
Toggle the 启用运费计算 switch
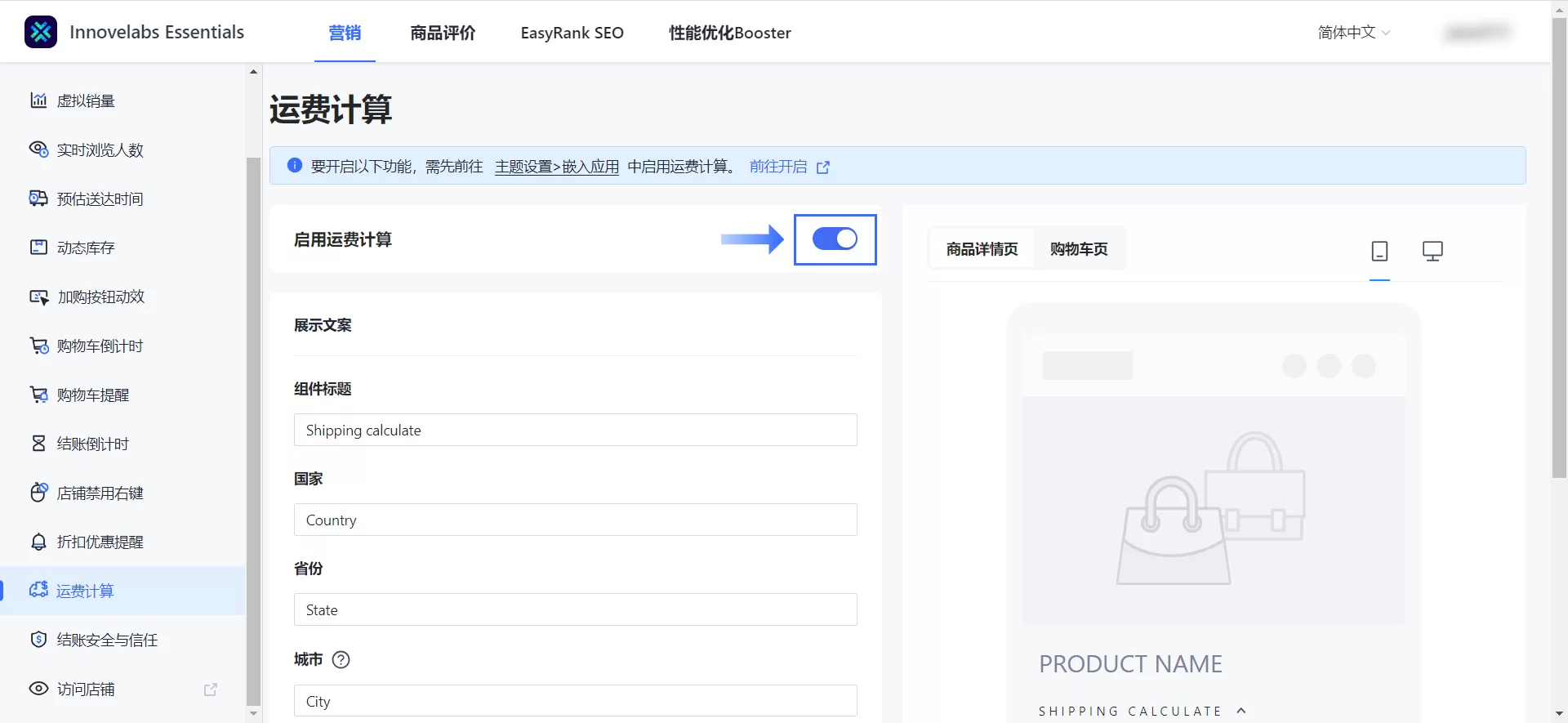point(835,239)
